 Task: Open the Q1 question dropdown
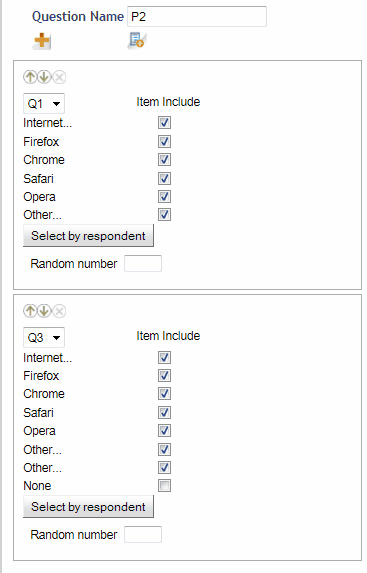[44, 104]
